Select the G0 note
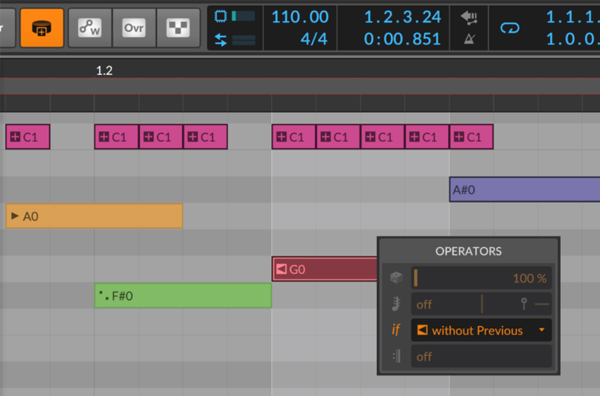This screenshot has width=600, height=396. 324,269
